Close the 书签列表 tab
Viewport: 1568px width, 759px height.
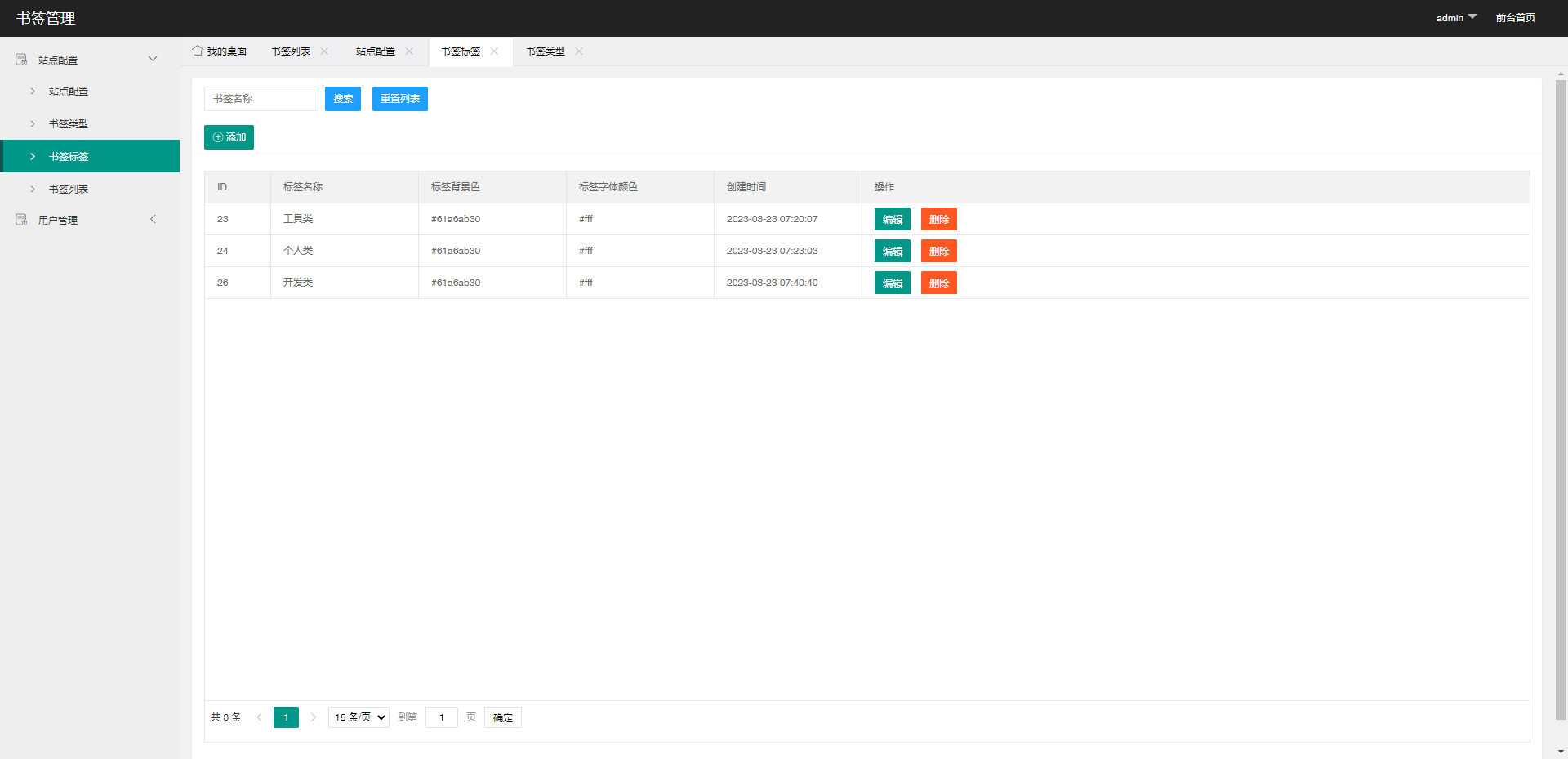pos(324,51)
